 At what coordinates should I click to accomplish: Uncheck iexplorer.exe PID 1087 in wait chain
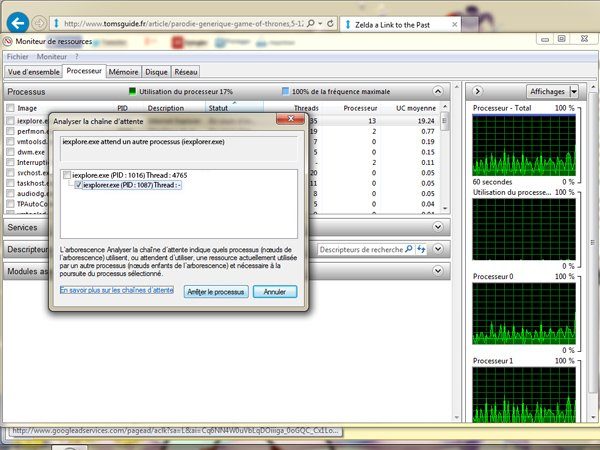pos(78,185)
